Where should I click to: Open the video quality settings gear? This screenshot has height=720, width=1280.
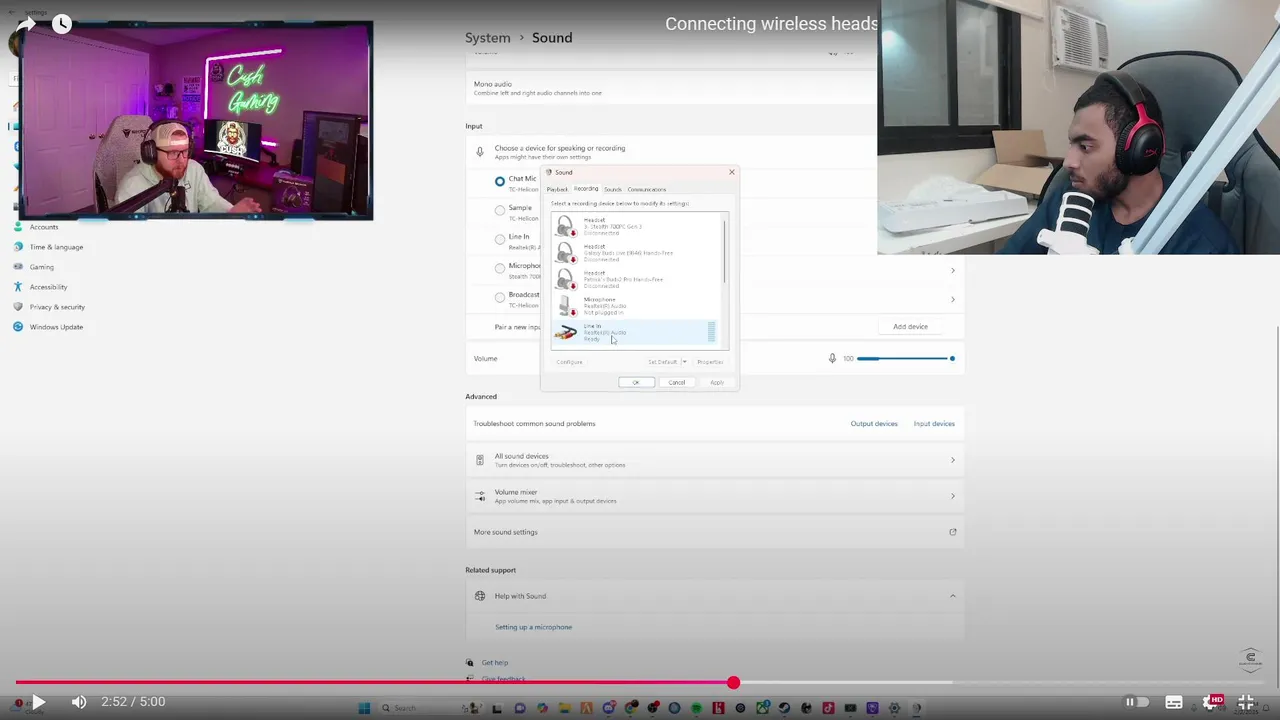click(1212, 702)
